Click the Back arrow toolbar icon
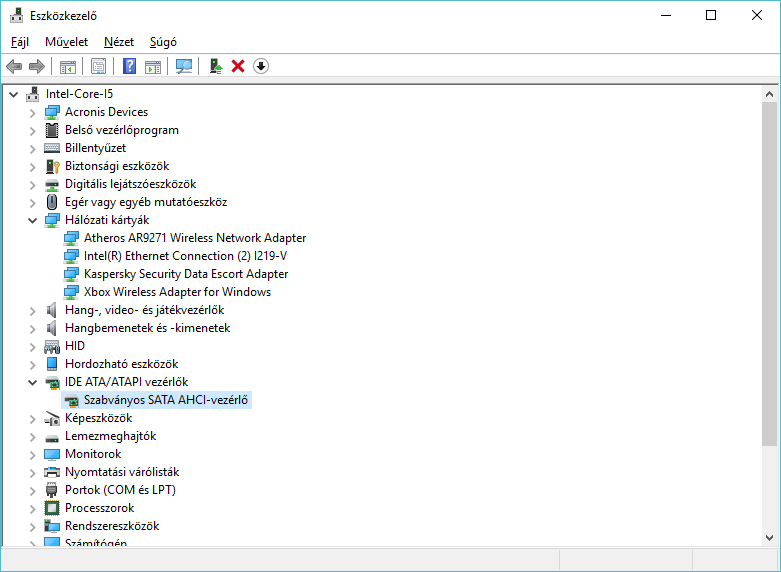 pos(14,66)
